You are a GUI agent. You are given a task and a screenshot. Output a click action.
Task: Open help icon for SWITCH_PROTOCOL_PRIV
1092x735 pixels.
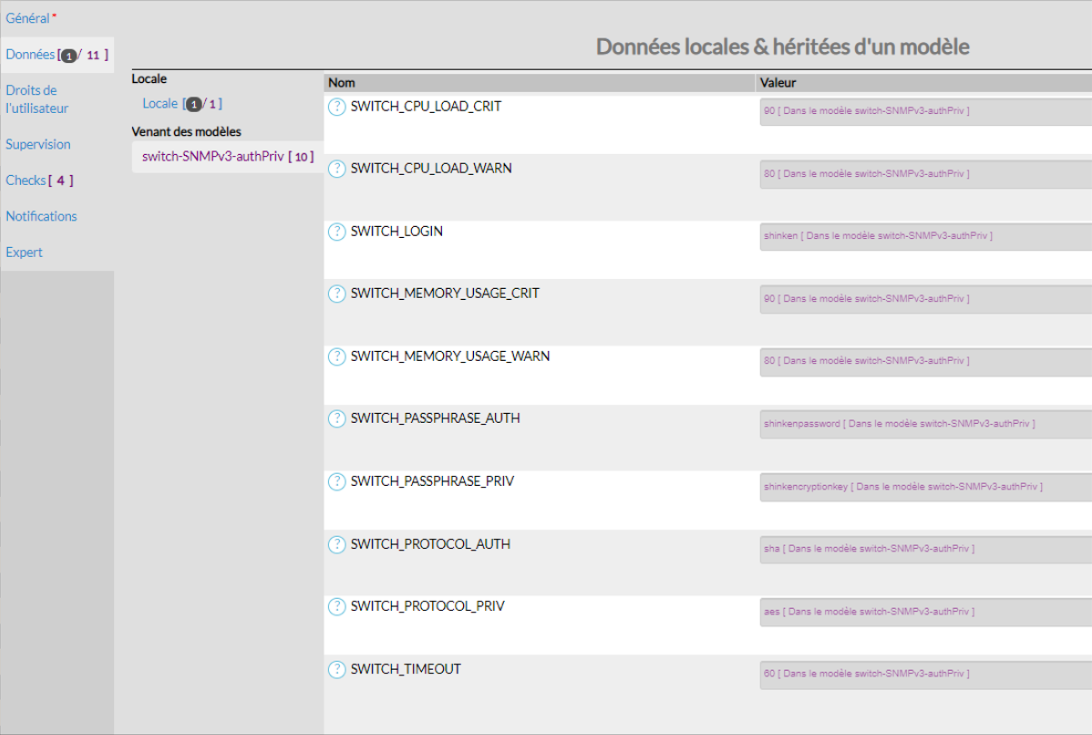coord(337,607)
